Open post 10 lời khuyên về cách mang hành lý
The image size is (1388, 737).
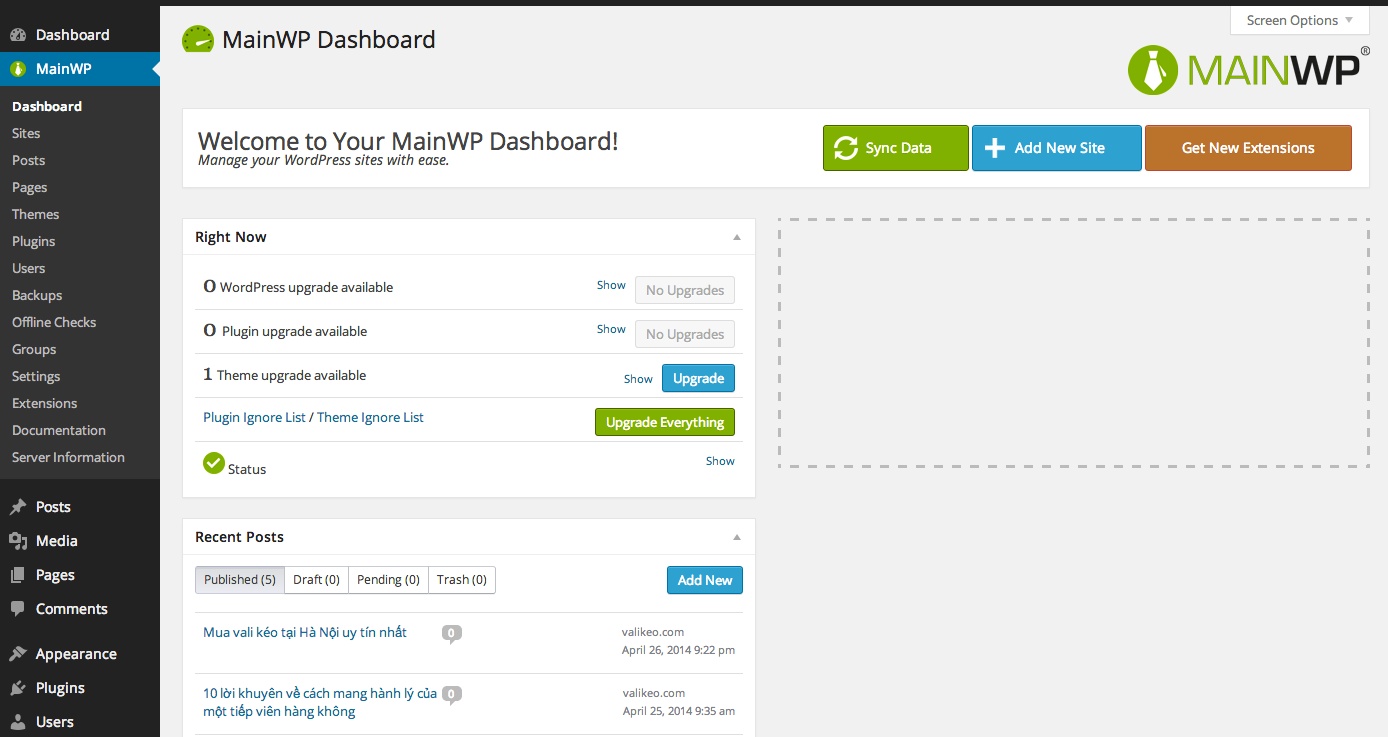[320, 703]
